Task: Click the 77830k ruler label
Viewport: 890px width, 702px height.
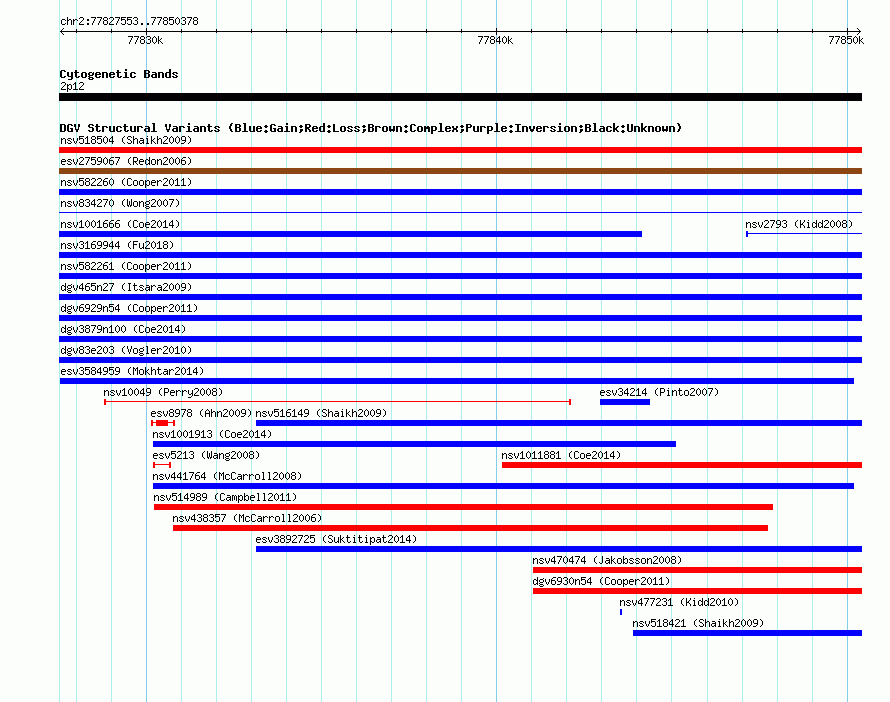Action: pos(145,40)
